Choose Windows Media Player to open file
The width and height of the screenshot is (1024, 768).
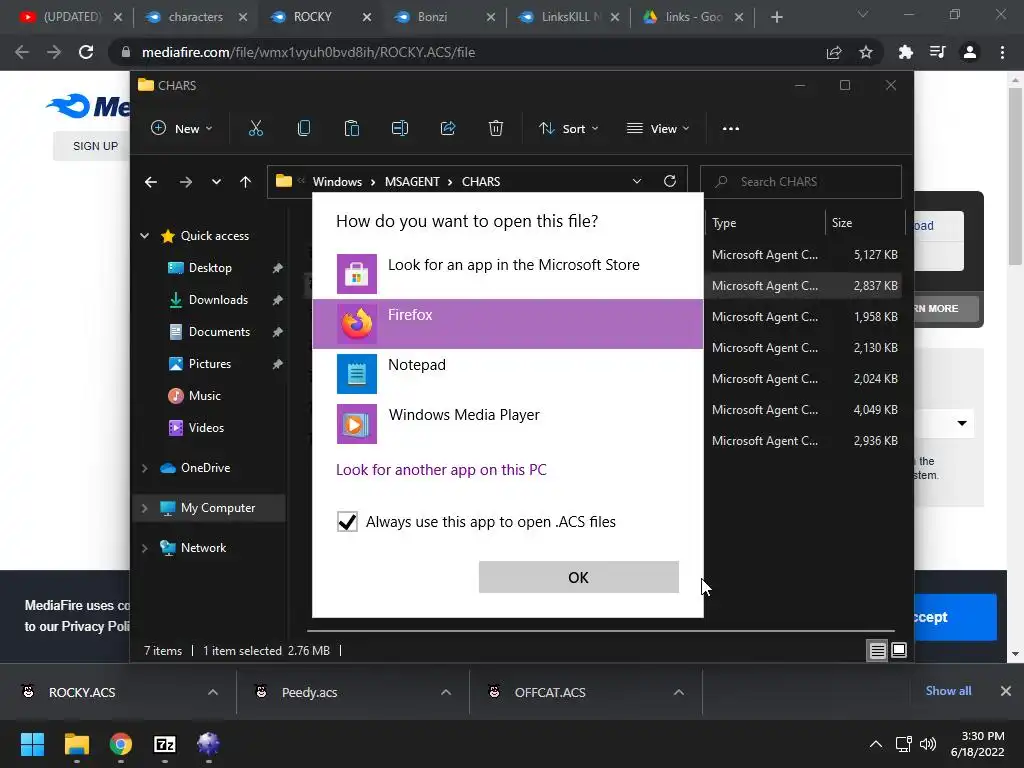click(x=507, y=424)
